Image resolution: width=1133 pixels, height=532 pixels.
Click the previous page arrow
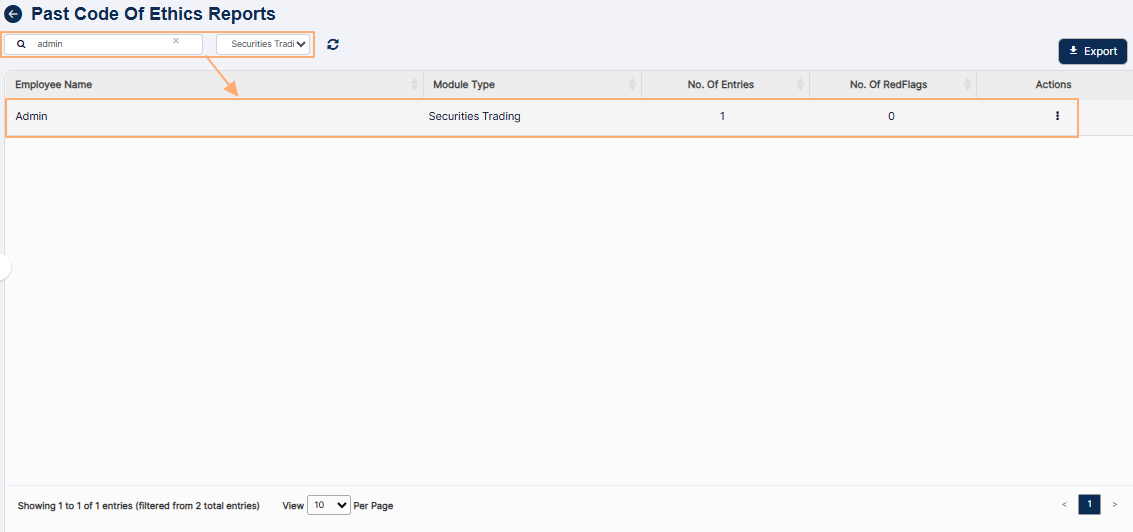(x=1064, y=504)
